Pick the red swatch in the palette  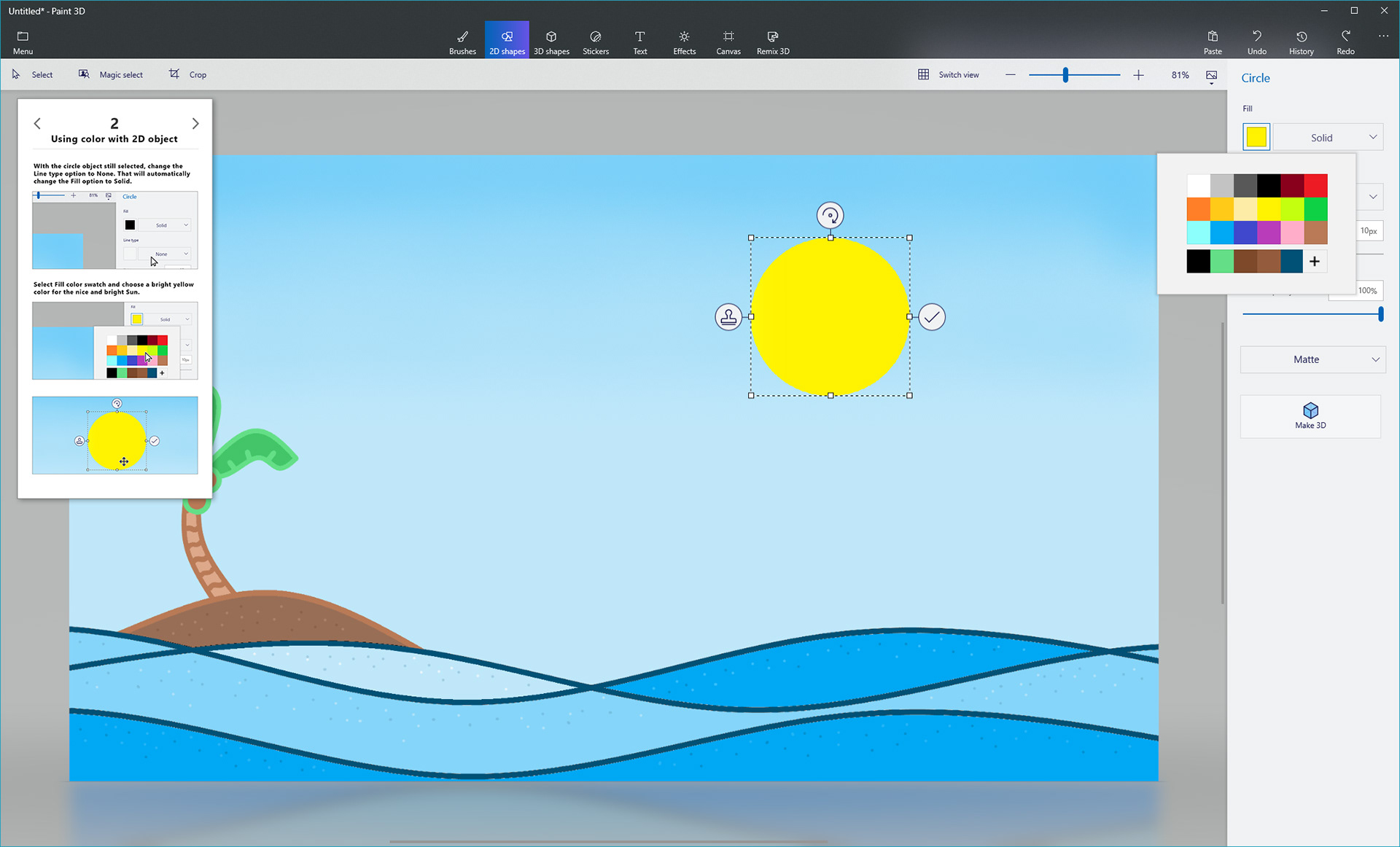point(1315,186)
